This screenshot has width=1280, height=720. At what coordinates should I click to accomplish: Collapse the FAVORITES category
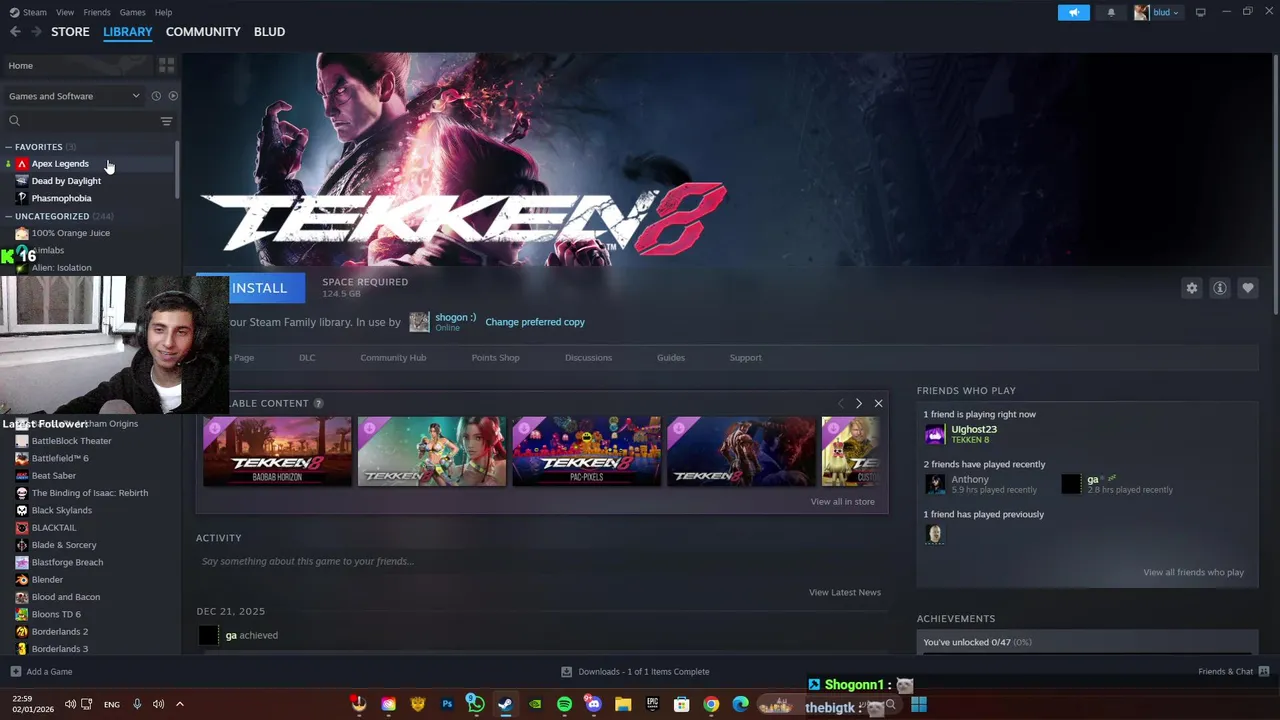(8, 147)
